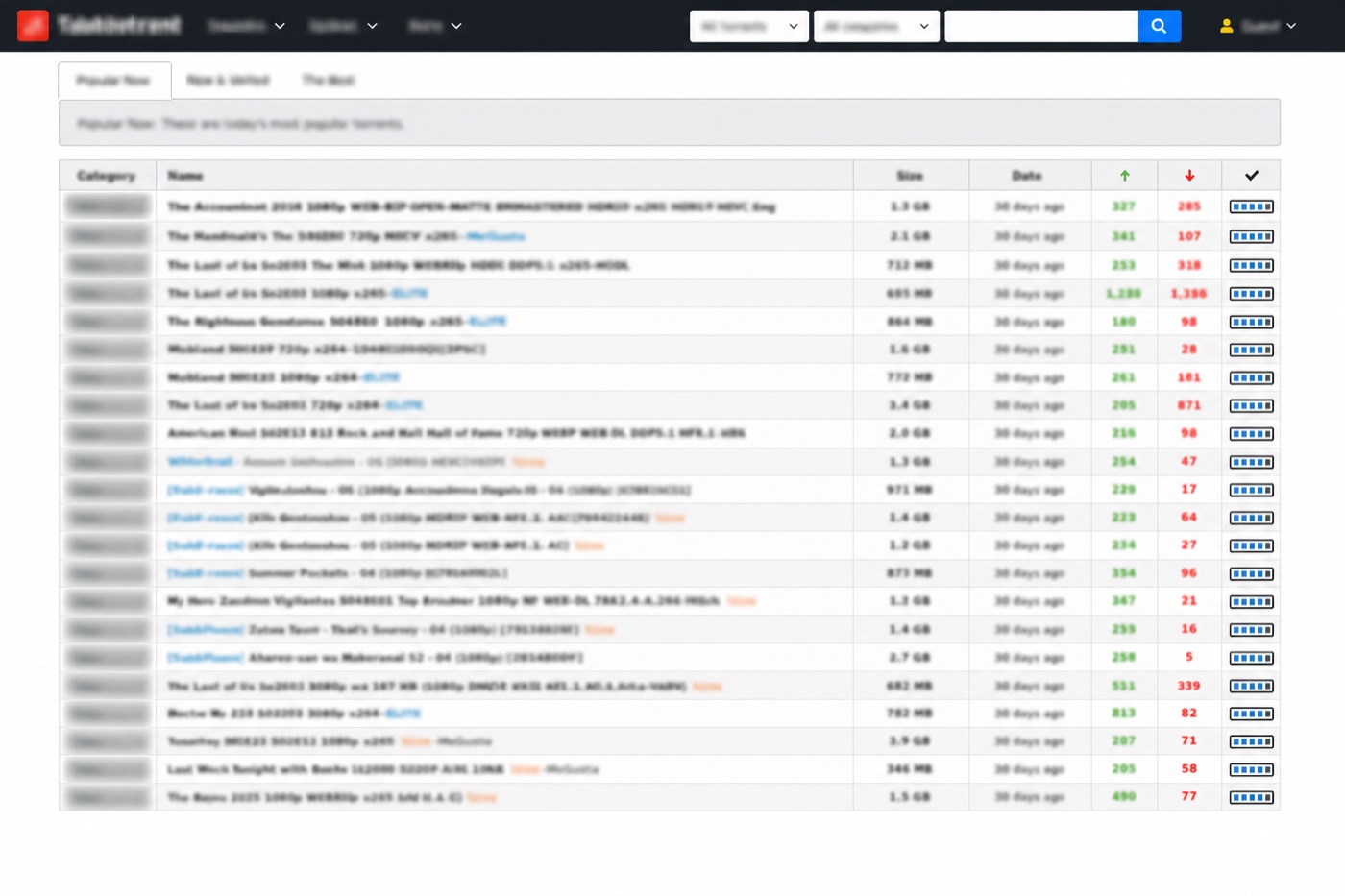This screenshot has height=896, width=1345.
Task: Sort the table by the Name header
Action: point(185,176)
